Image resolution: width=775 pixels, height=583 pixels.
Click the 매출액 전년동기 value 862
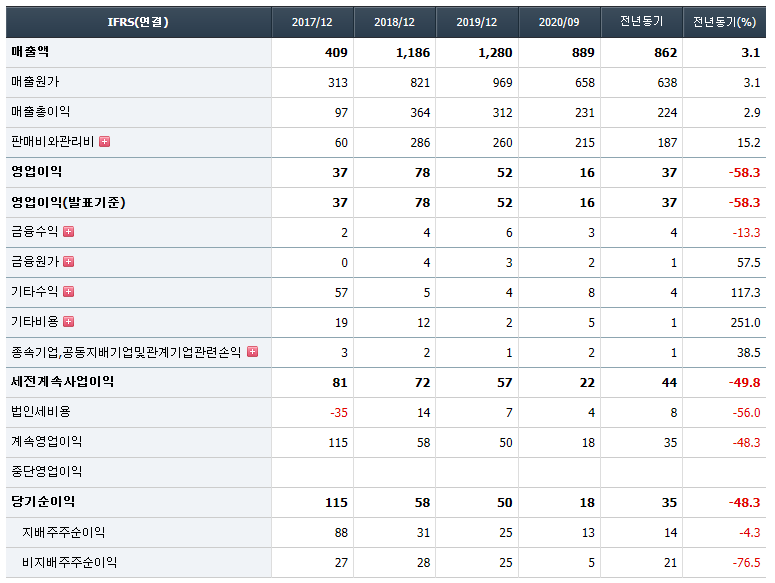pyautogui.click(x=666, y=53)
